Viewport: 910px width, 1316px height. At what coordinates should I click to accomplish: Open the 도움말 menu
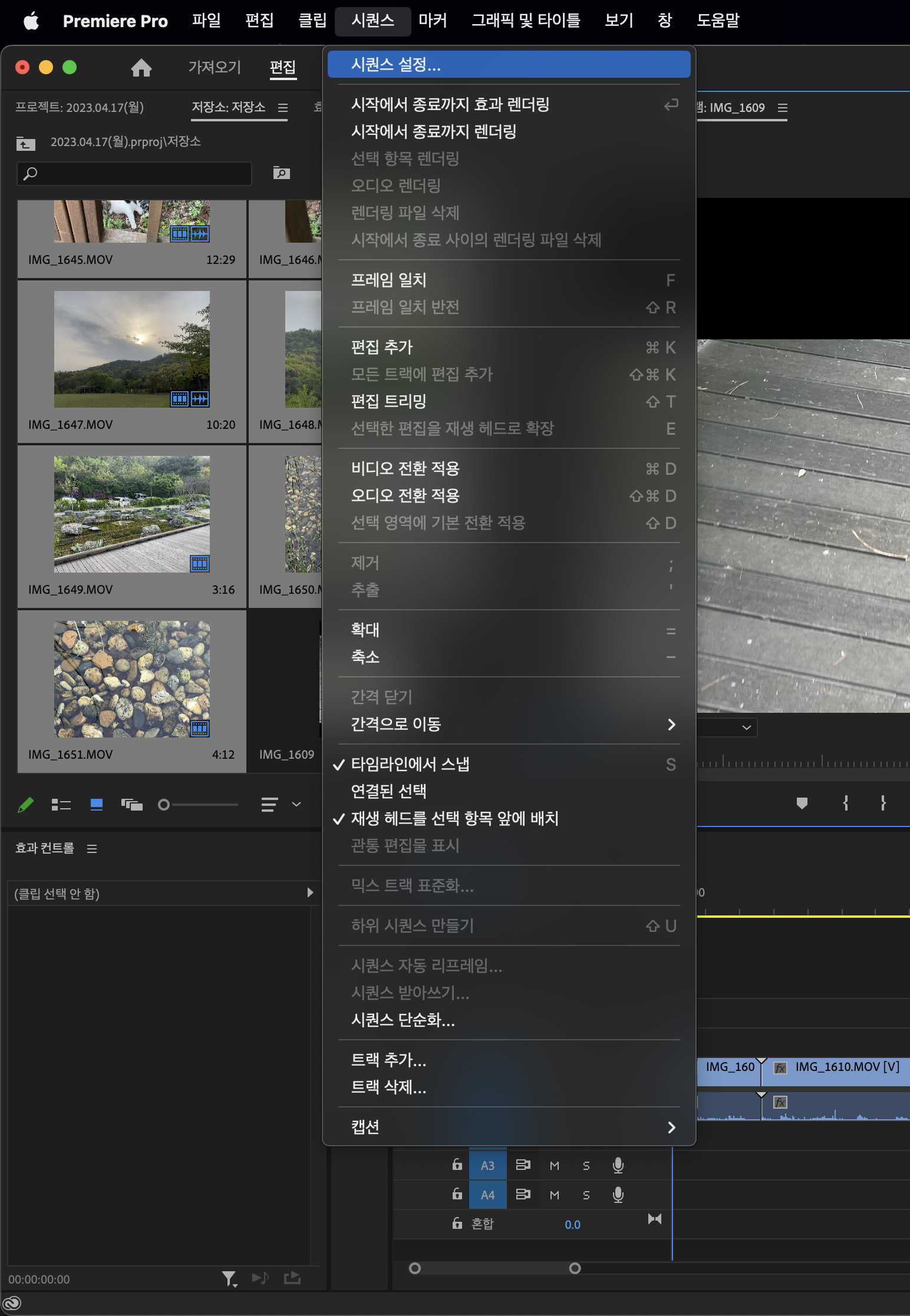[718, 21]
